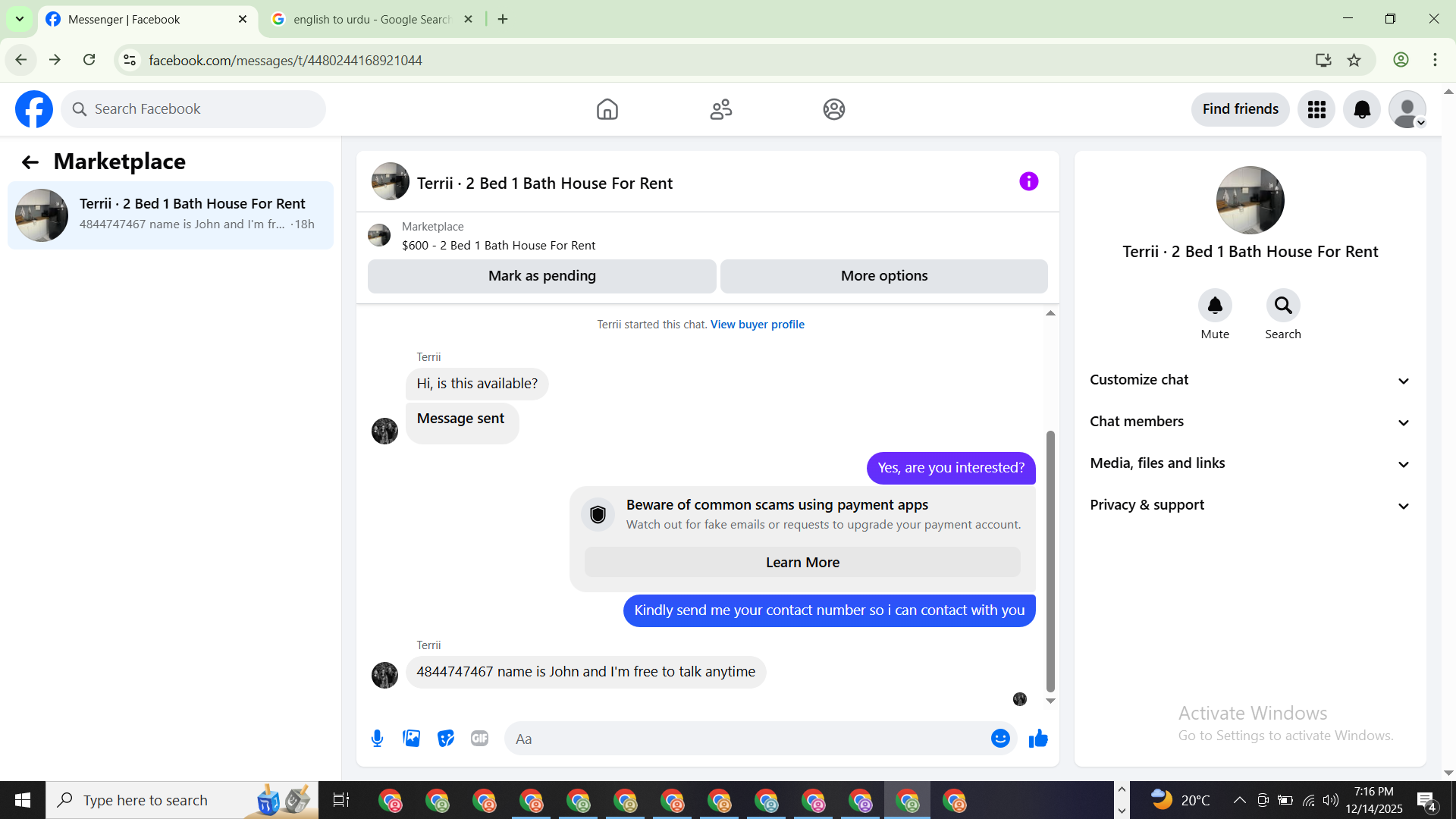Open the View buyer profile link
This screenshot has height=819, width=1456.
tap(757, 325)
